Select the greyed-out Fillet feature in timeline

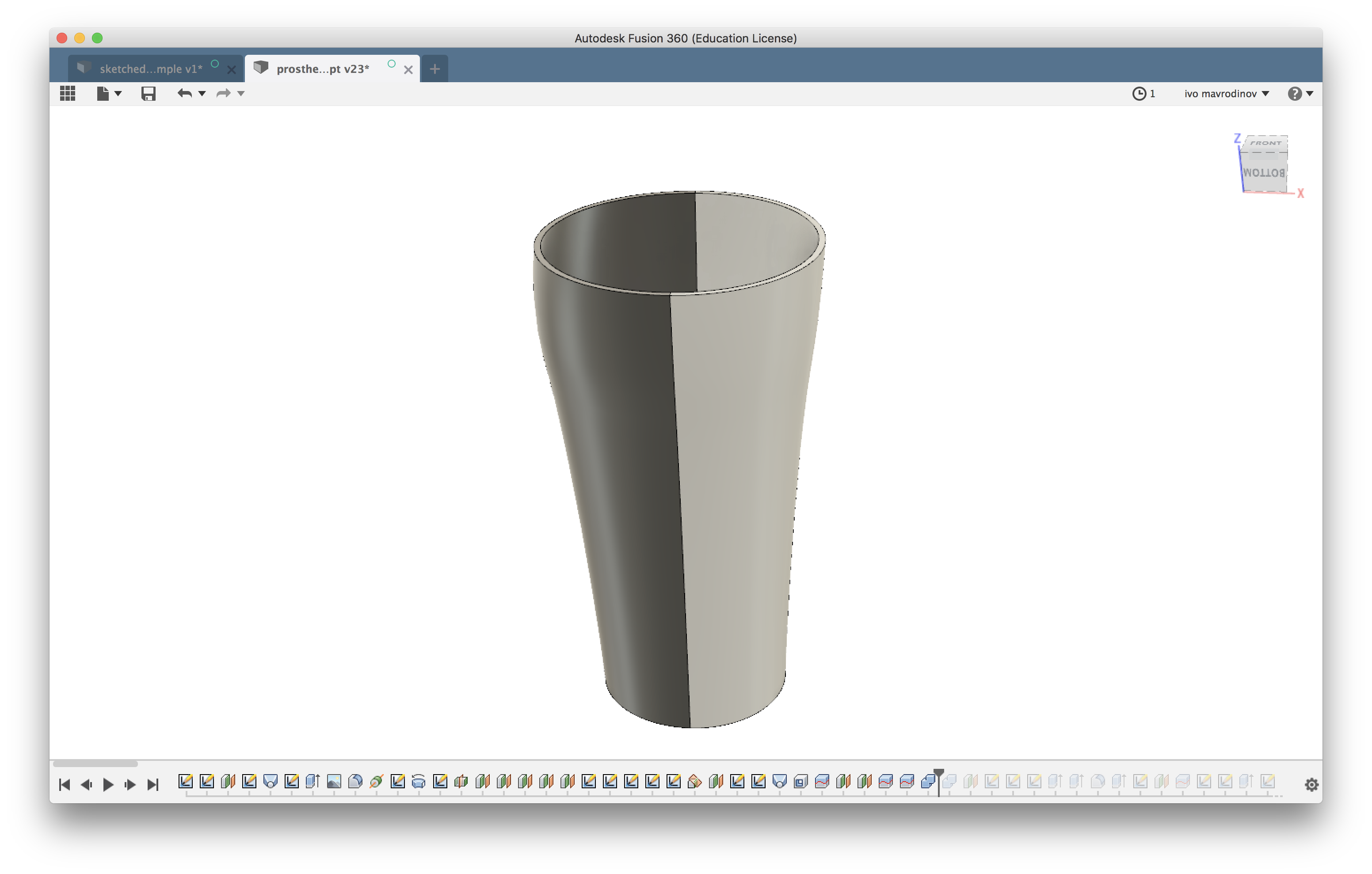pyautogui.click(x=1098, y=781)
